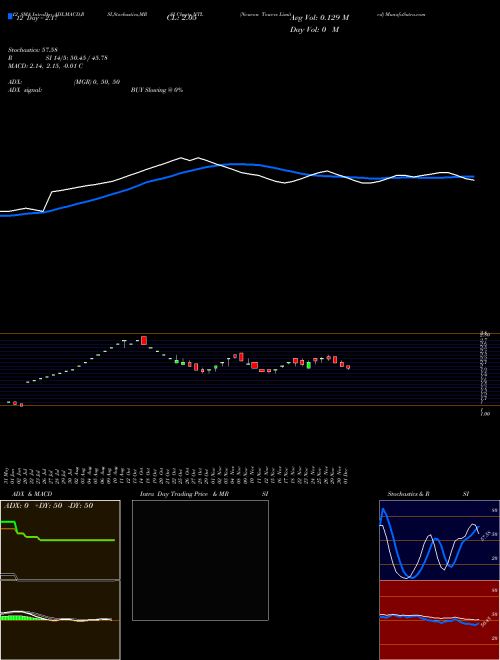The width and height of the screenshot is (500, 660).
Task: Open the empty Intra Day Trading Price panel
Action: 200,560
